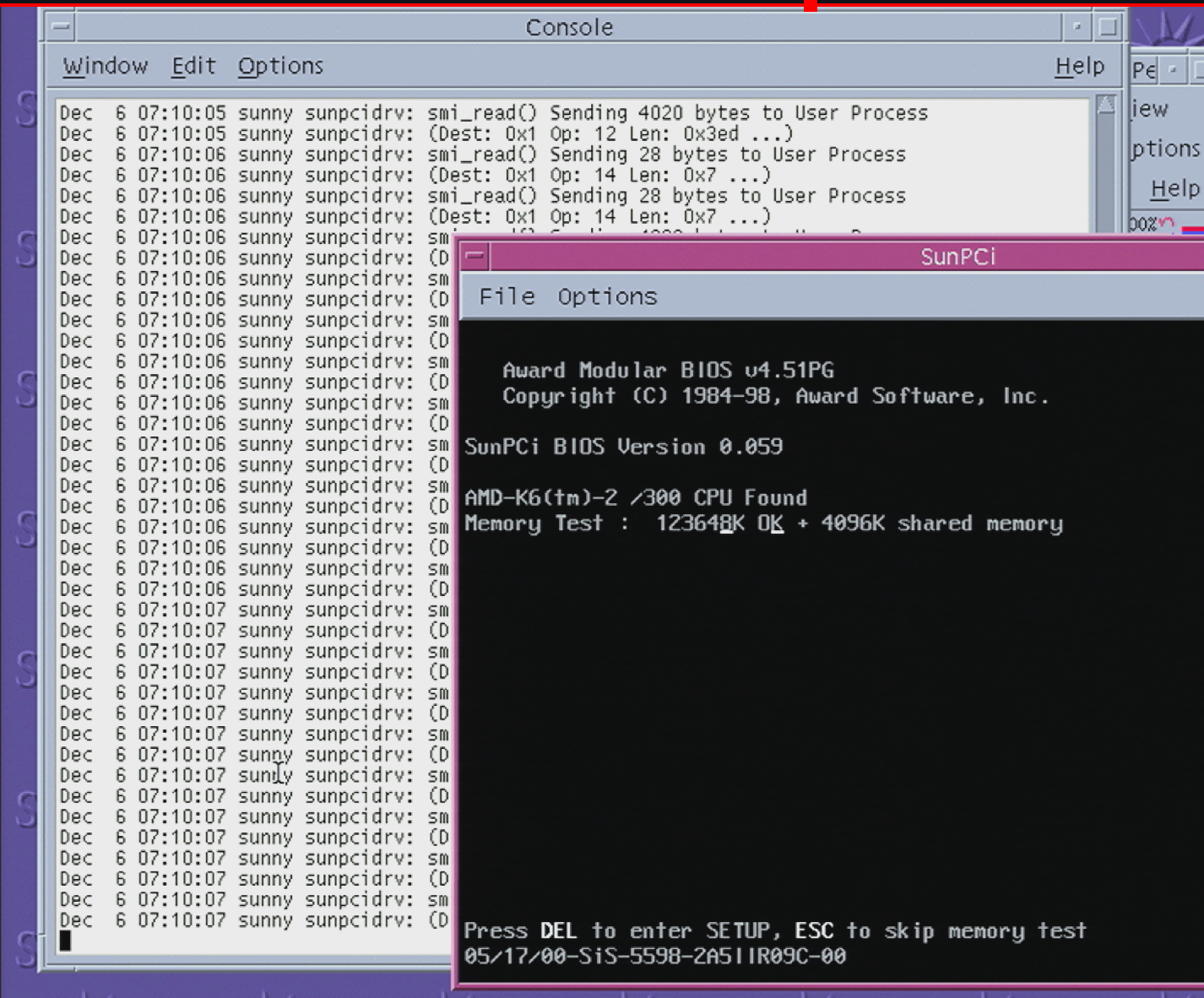This screenshot has width=1204, height=998.
Task: Open the View menu behind the Console
Action: point(1151,109)
